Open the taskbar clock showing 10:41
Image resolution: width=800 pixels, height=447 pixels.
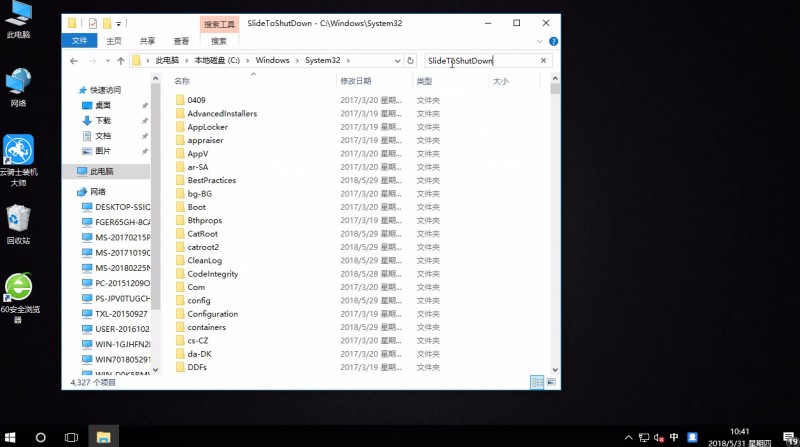coord(740,437)
